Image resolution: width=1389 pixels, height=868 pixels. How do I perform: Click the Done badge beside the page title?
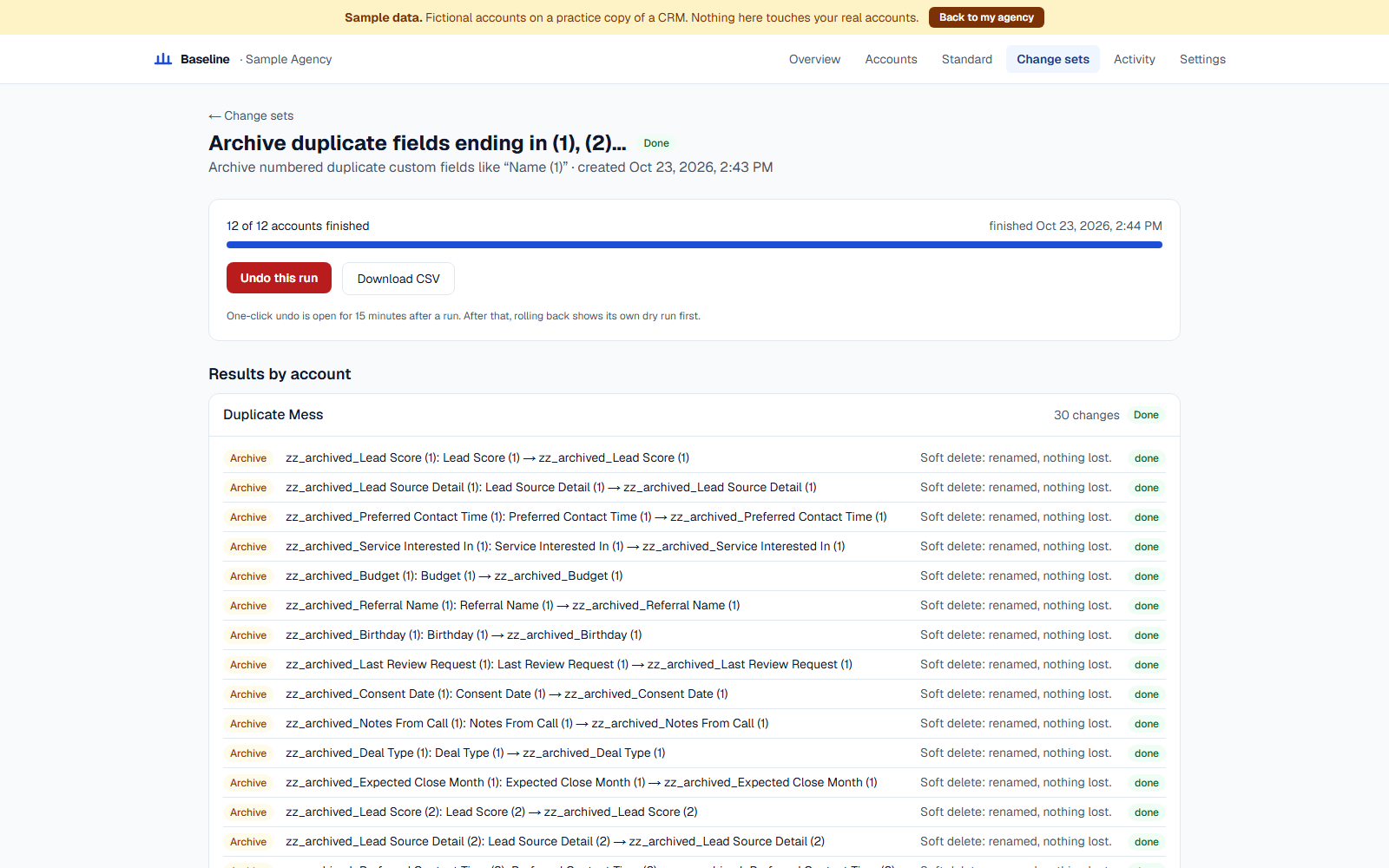[656, 143]
